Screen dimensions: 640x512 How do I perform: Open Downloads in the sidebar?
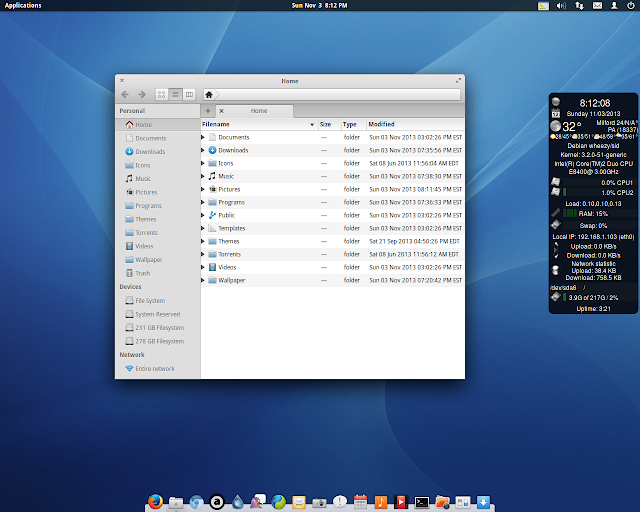[149, 152]
